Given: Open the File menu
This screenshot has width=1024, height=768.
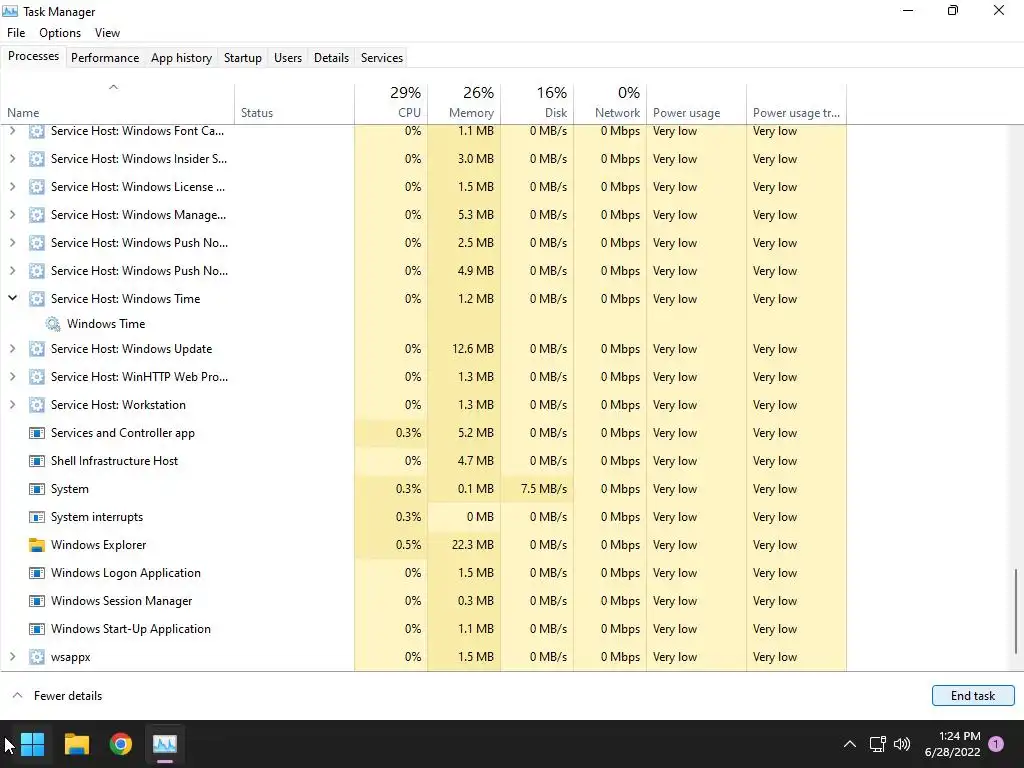Looking at the screenshot, I should pos(16,33).
